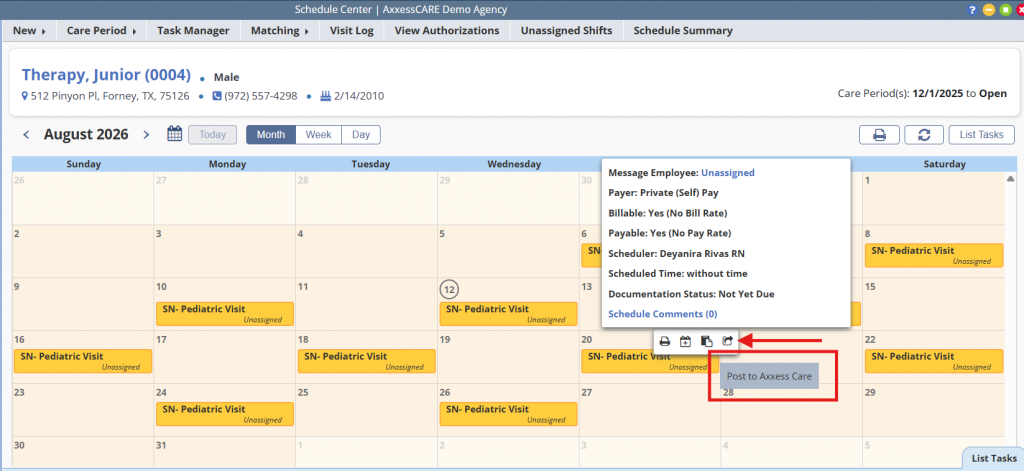Click the Post to Axxess Care share icon
The image size is (1024, 471).
coord(728,341)
